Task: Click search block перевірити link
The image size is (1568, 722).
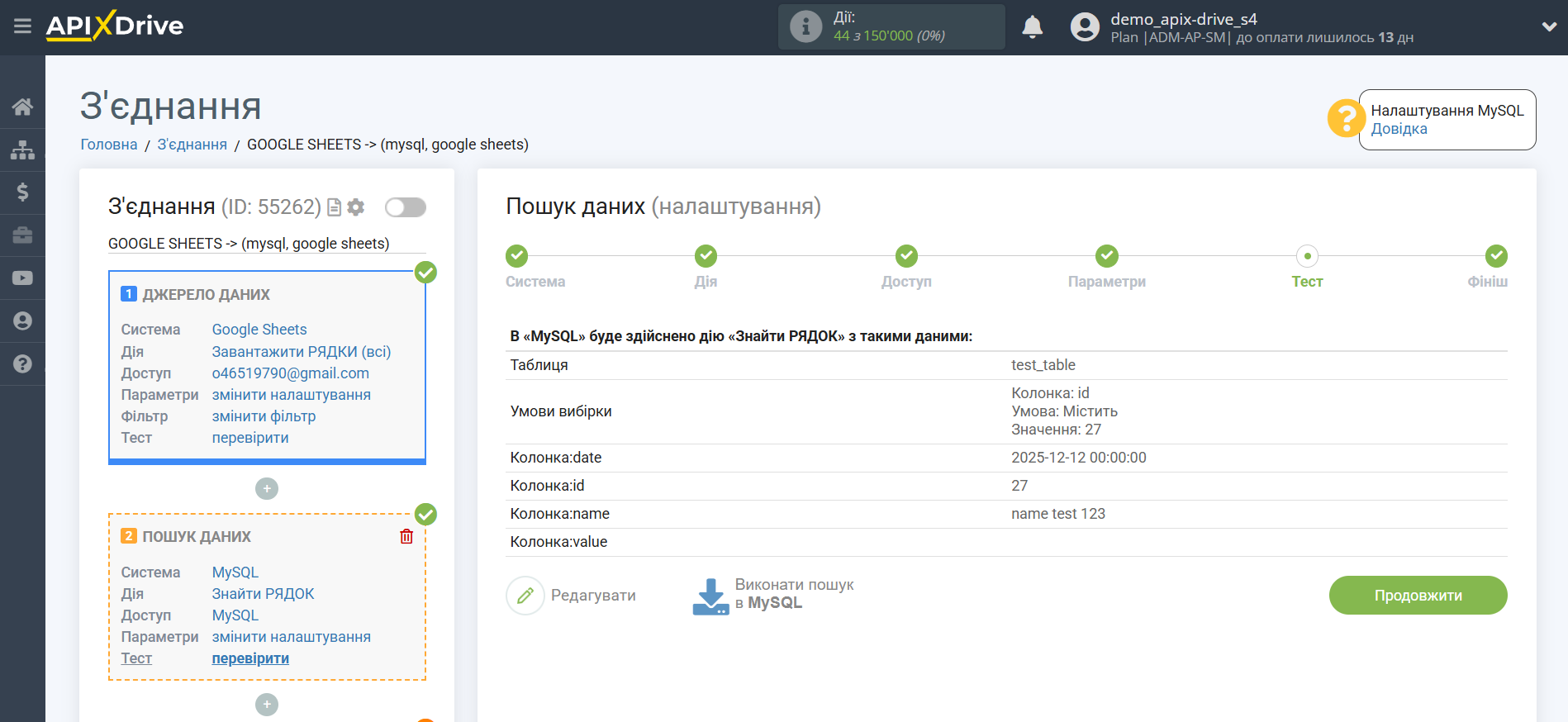Action: [x=250, y=658]
